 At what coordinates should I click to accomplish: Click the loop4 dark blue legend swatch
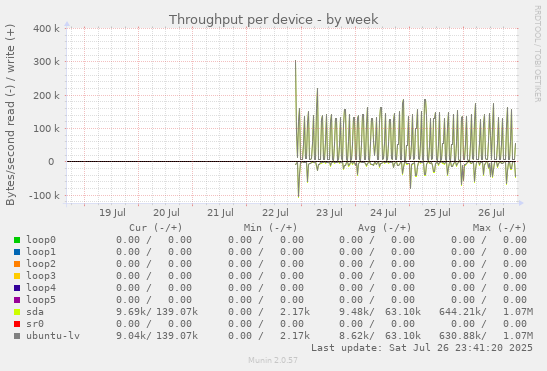point(17,288)
